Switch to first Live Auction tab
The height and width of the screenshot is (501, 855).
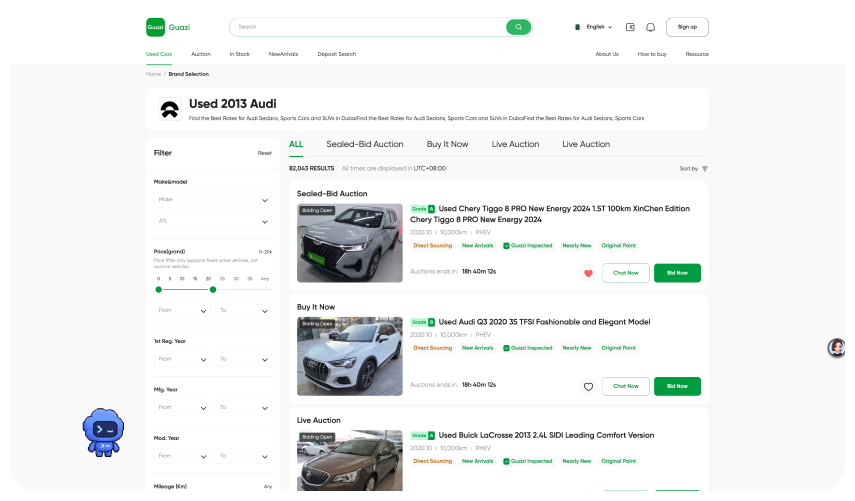coord(515,144)
